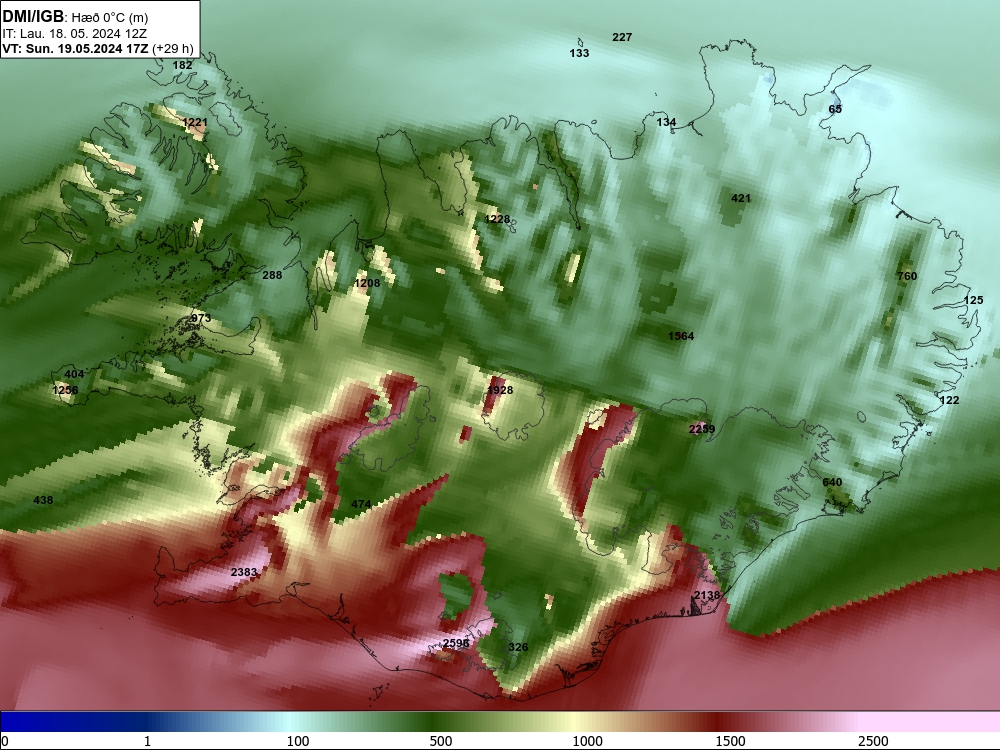Click the 1000 label on the color scale
This screenshot has height=750, width=1000.
pos(587,741)
